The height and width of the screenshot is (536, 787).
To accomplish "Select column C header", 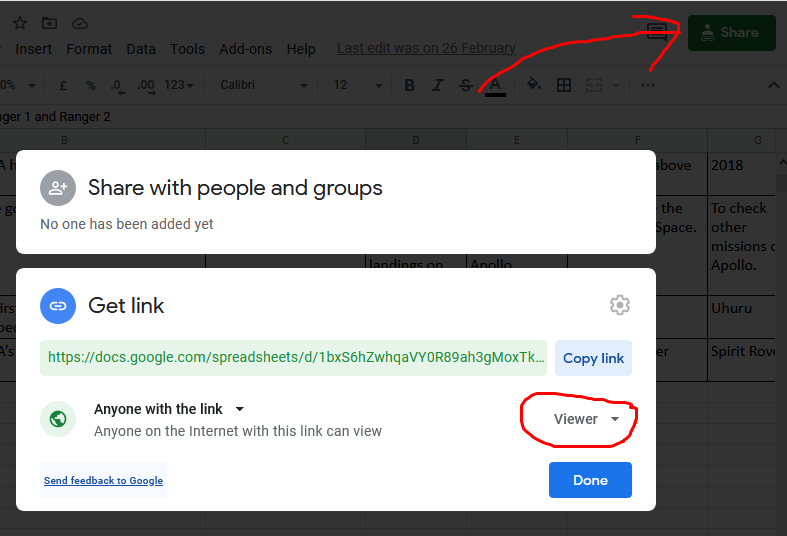I will [x=286, y=140].
